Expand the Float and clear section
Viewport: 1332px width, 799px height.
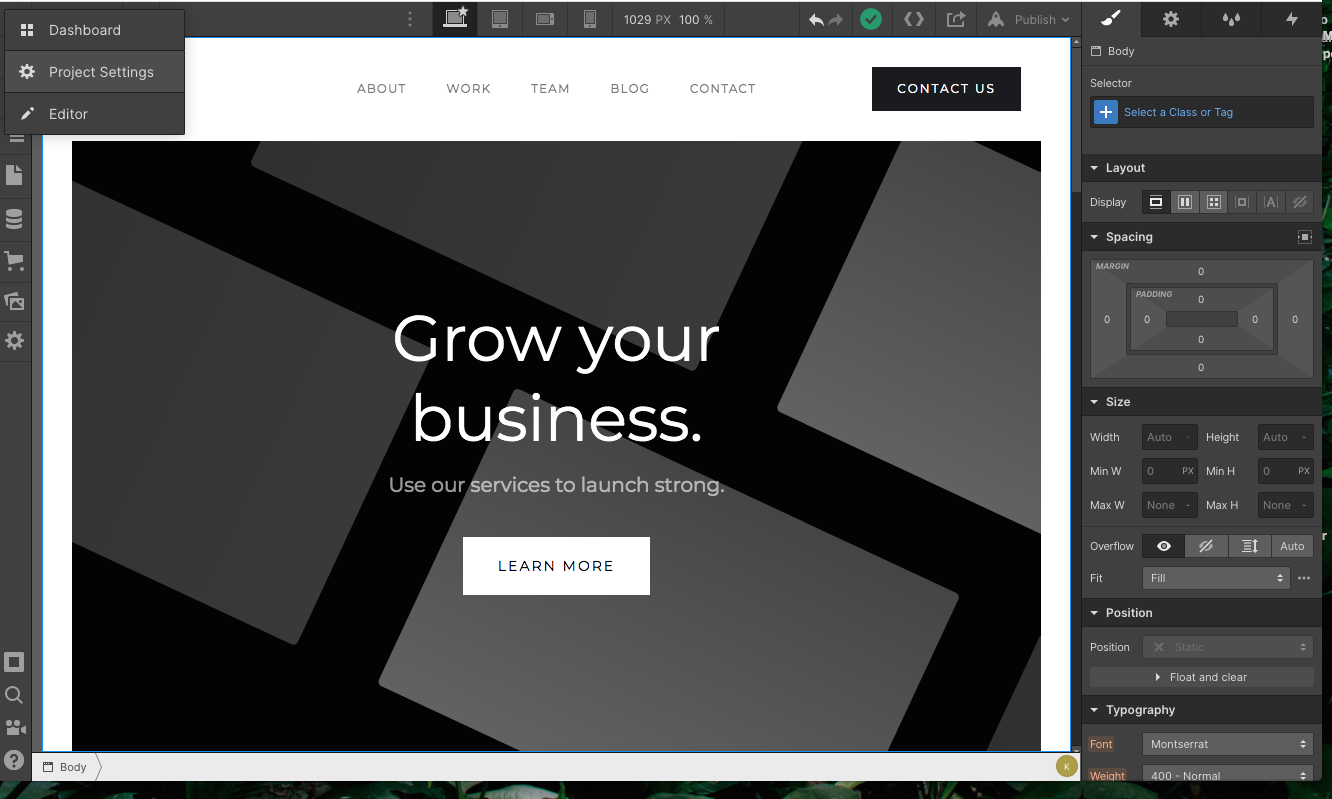point(1200,677)
